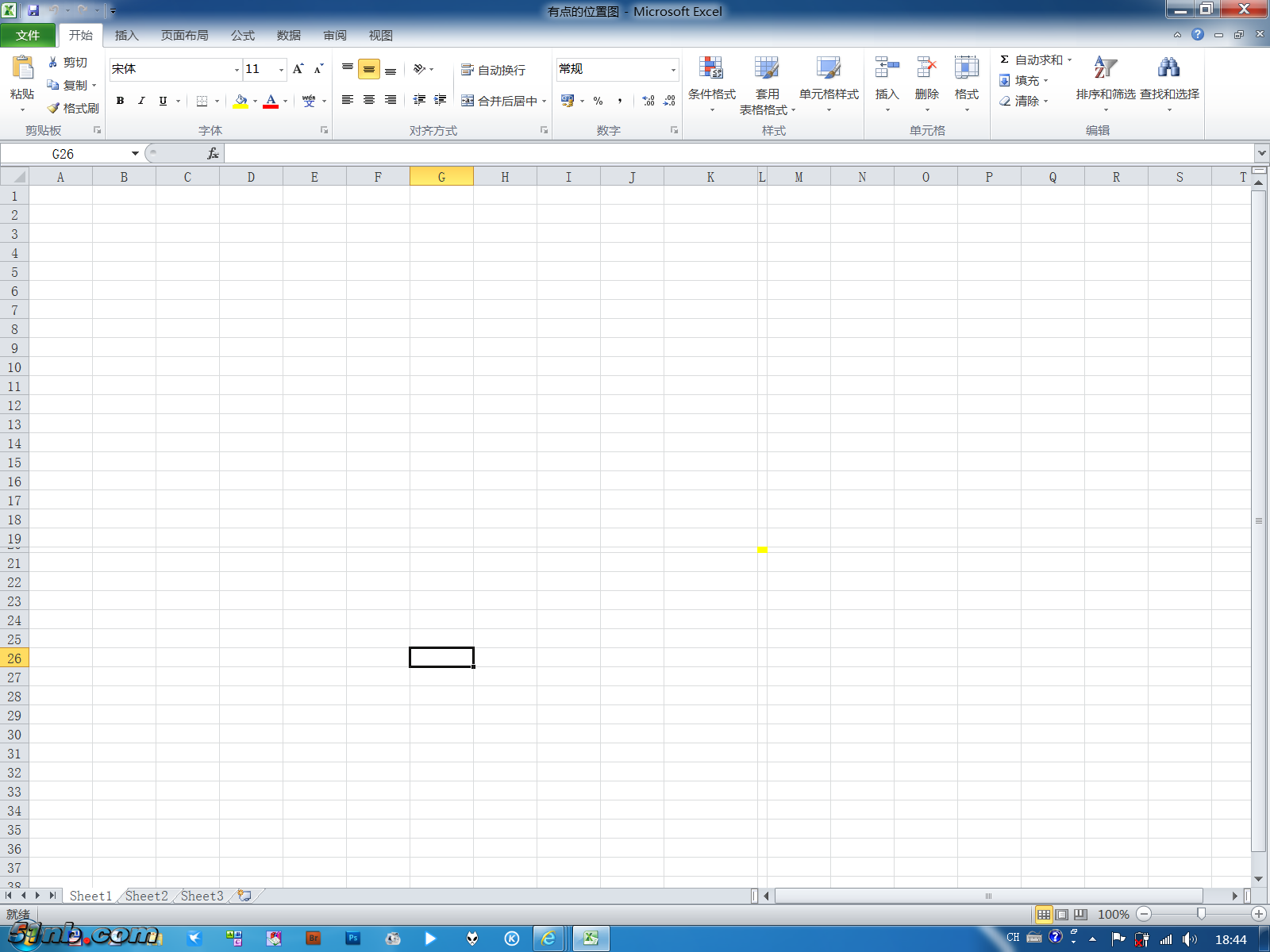This screenshot has height=952, width=1270.
Task: Open the Sheet2 worksheet tab
Action: (x=147, y=896)
